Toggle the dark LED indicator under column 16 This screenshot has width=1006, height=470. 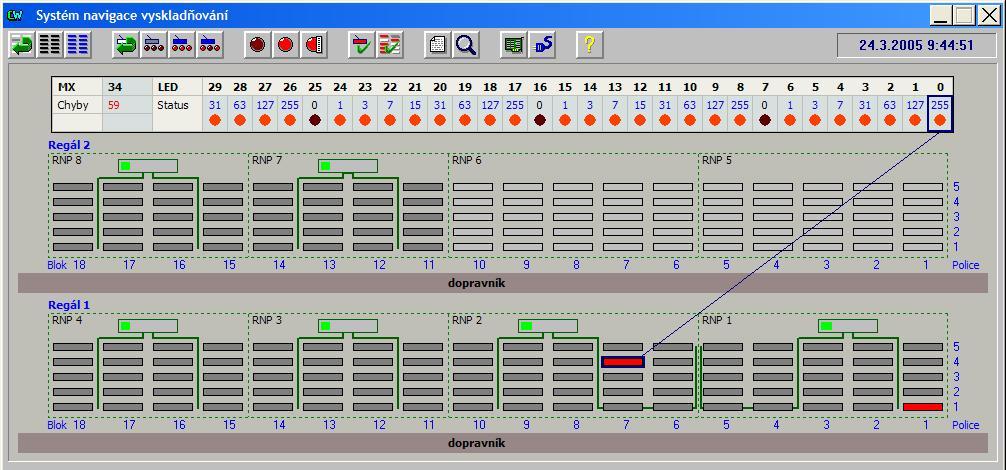pyautogui.click(x=540, y=121)
